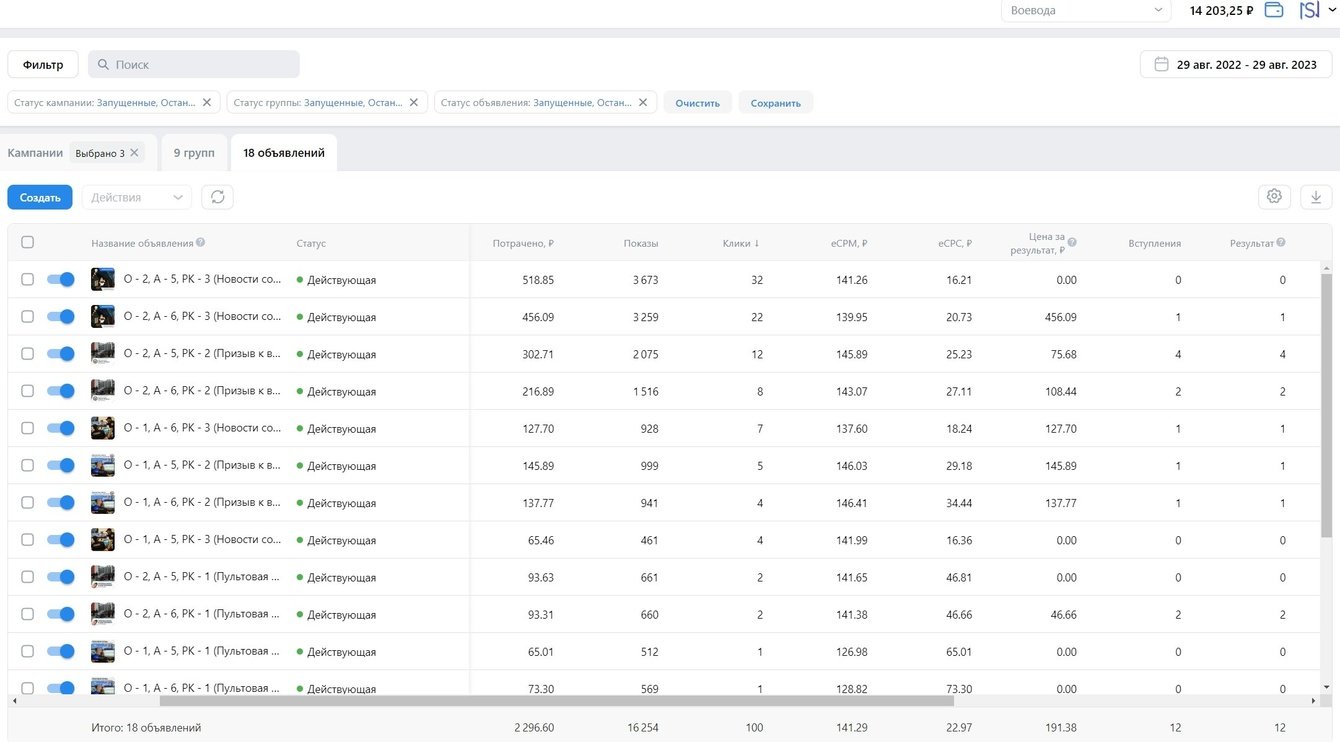Open table settings gear icon
This screenshot has width=1340, height=742.
1274,197
